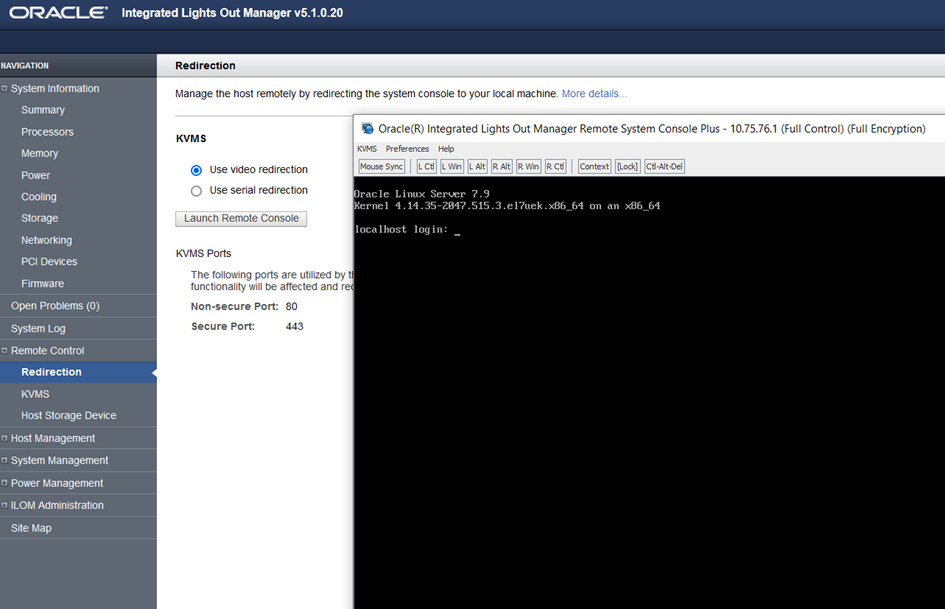The width and height of the screenshot is (945, 609).
Task: Open the Preferences menu
Action: coord(407,149)
